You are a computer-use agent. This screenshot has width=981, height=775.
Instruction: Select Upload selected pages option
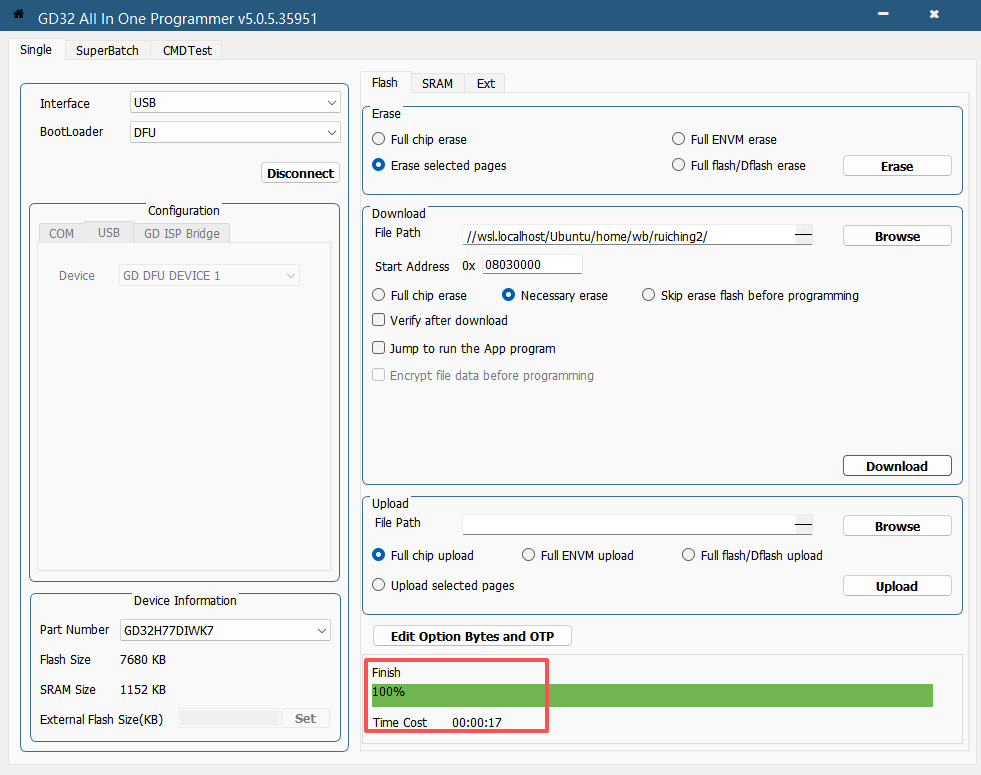point(443,585)
